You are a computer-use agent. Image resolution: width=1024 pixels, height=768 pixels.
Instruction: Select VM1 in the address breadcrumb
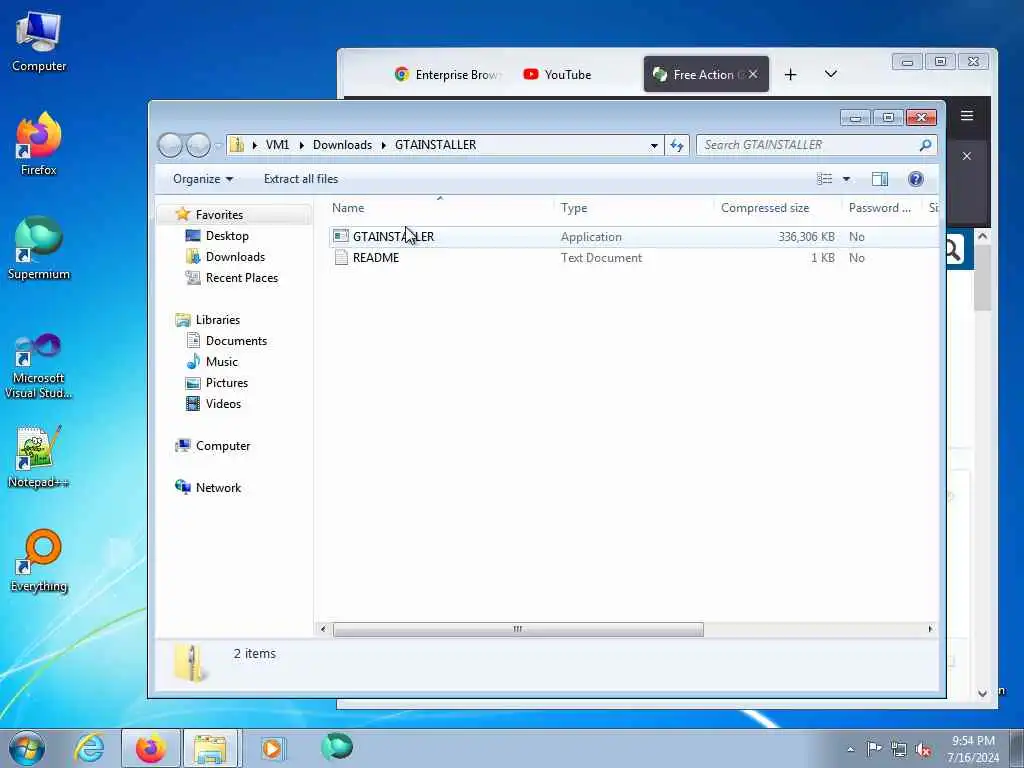[277, 145]
